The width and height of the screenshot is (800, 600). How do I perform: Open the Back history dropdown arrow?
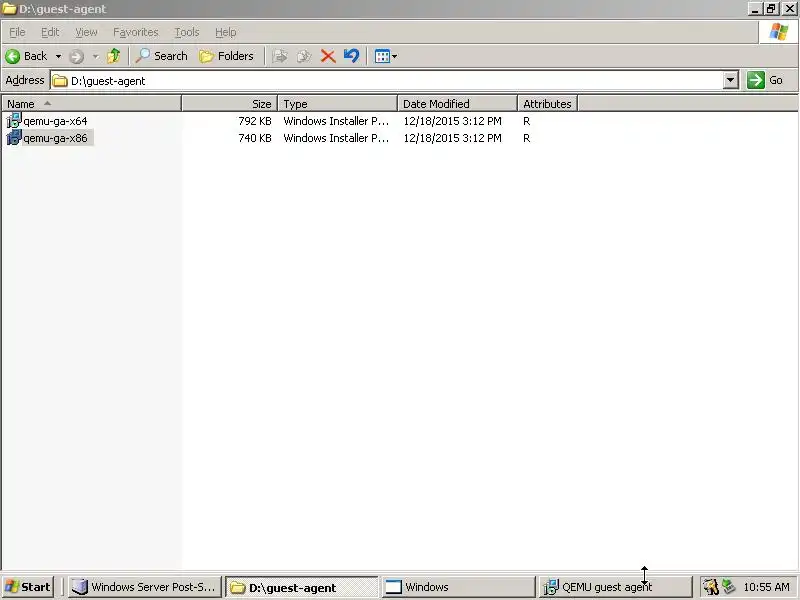pyautogui.click(x=58, y=56)
